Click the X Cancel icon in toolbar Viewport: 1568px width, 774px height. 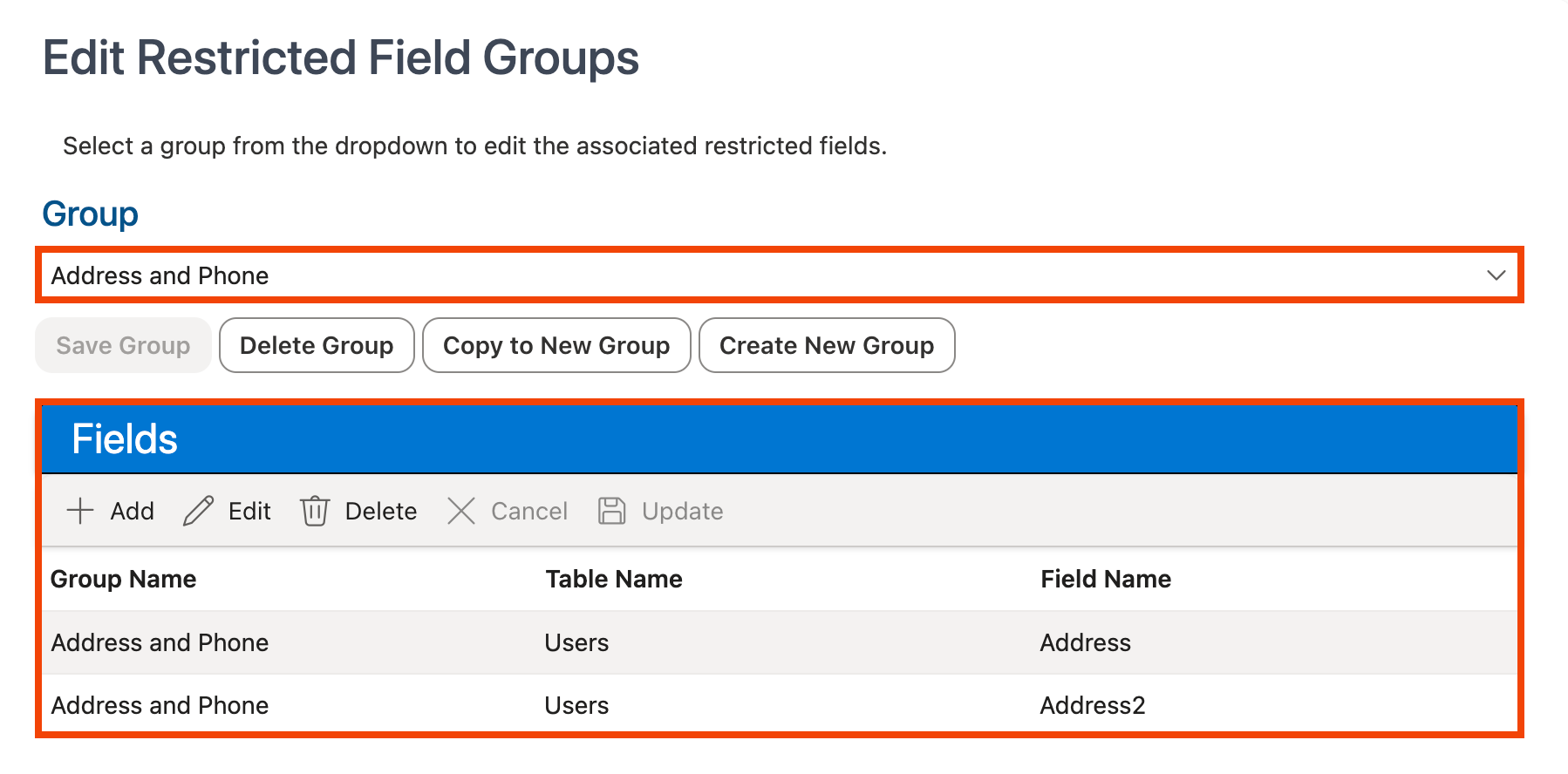click(461, 511)
